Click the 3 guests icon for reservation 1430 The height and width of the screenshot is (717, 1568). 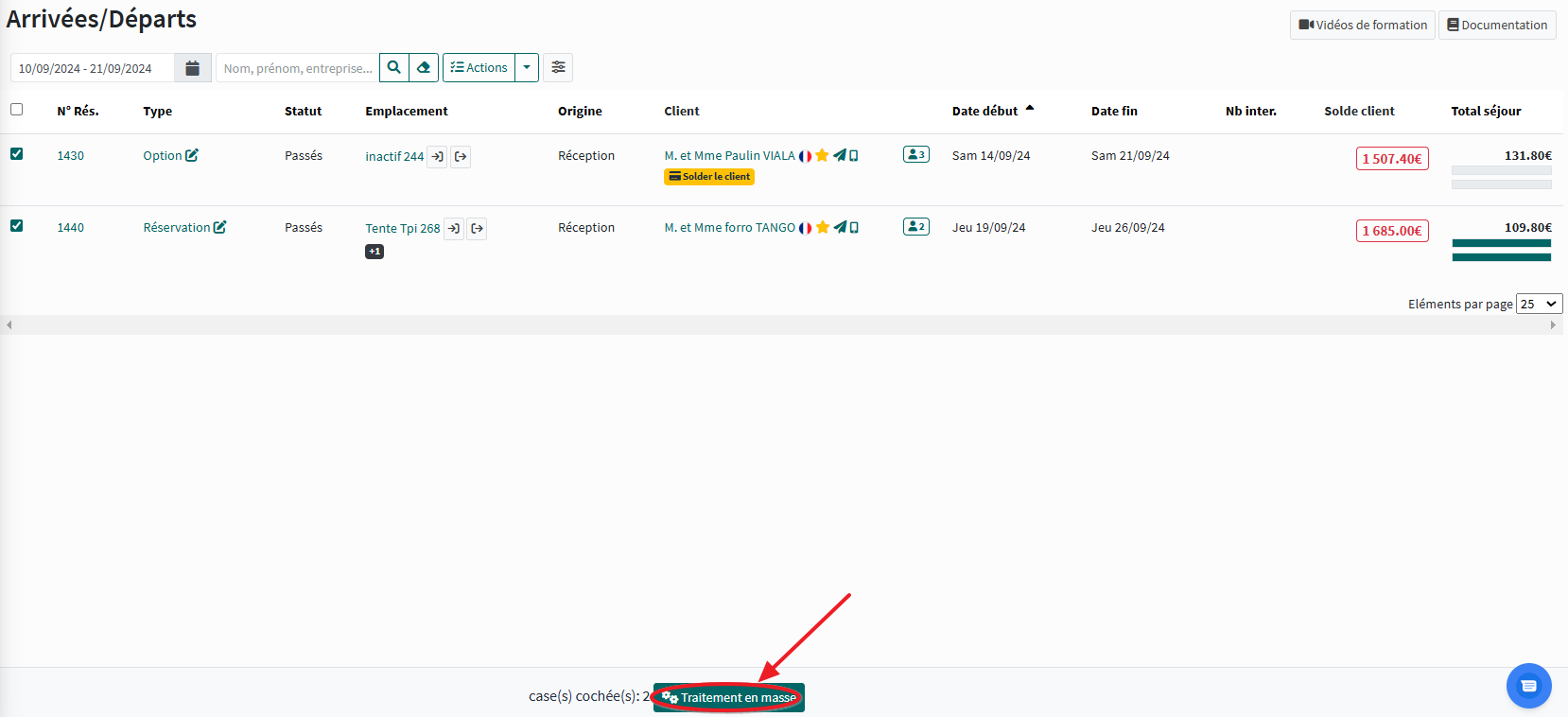915,154
